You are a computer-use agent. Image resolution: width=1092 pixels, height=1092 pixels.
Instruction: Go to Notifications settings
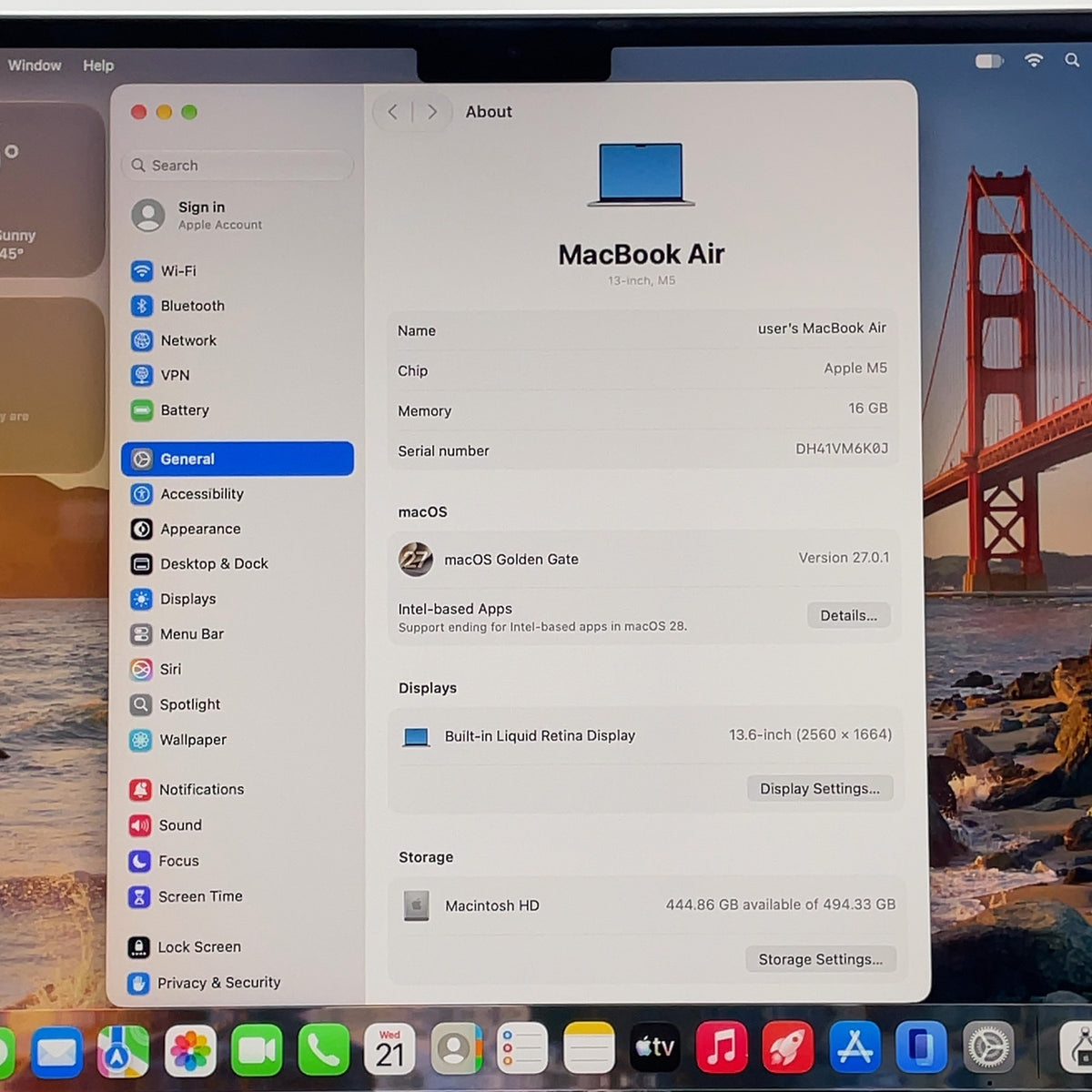click(x=237, y=790)
